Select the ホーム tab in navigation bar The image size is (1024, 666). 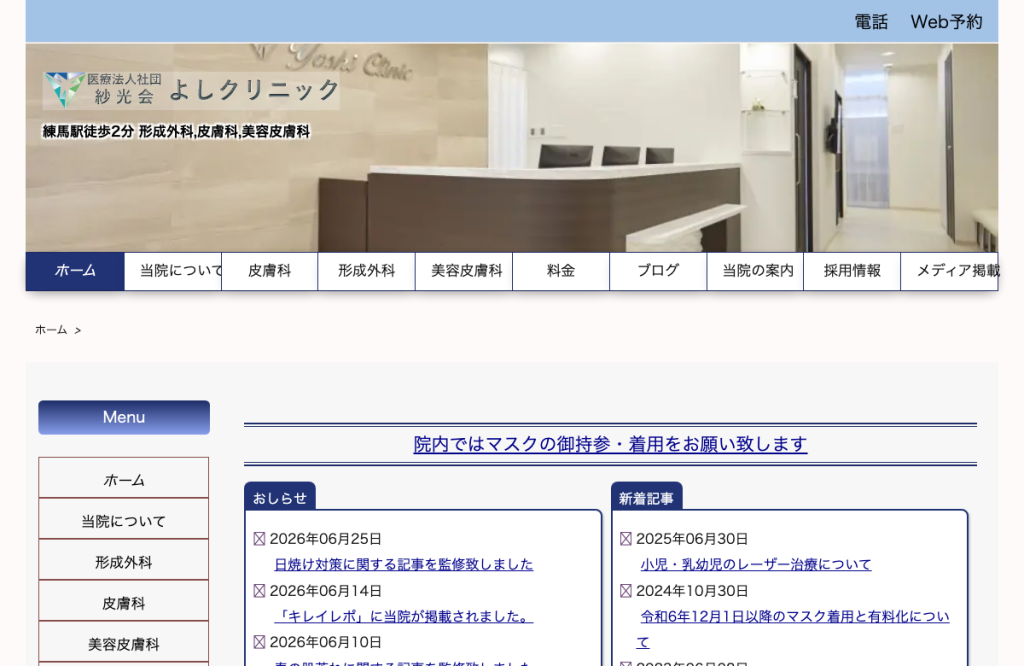[x=75, y=271]
